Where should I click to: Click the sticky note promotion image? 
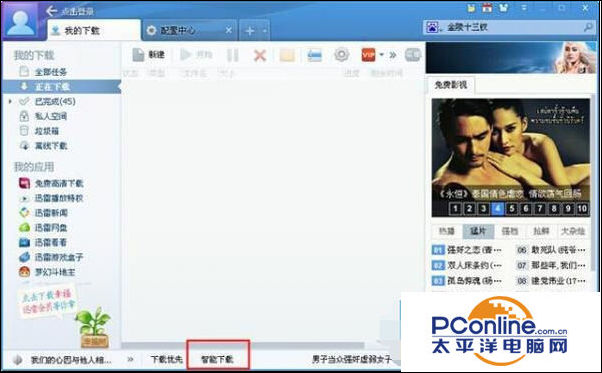(47, 301)
